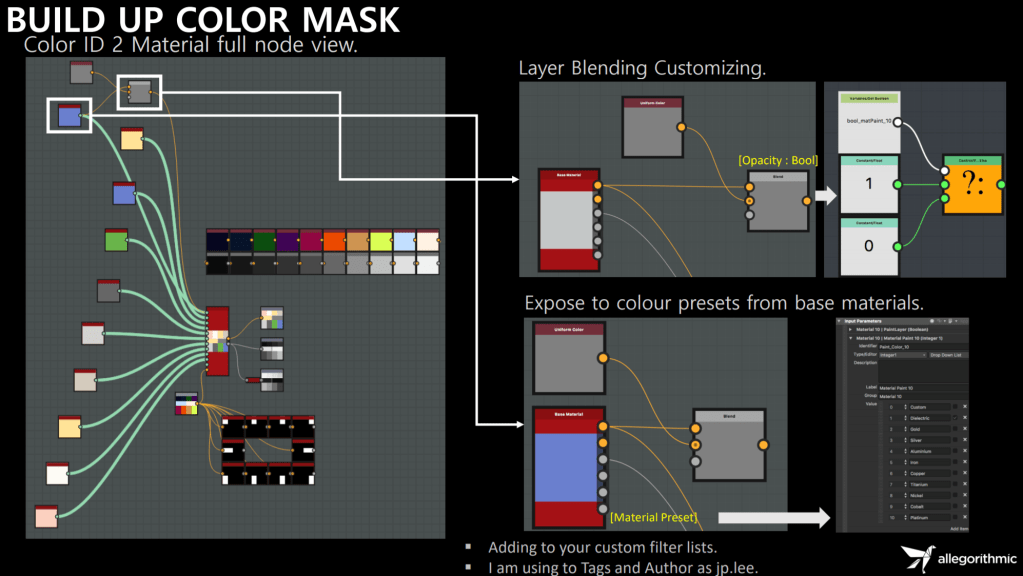Open the Drop Down List editor combo

pyautogui.click(x=947, y=355)
